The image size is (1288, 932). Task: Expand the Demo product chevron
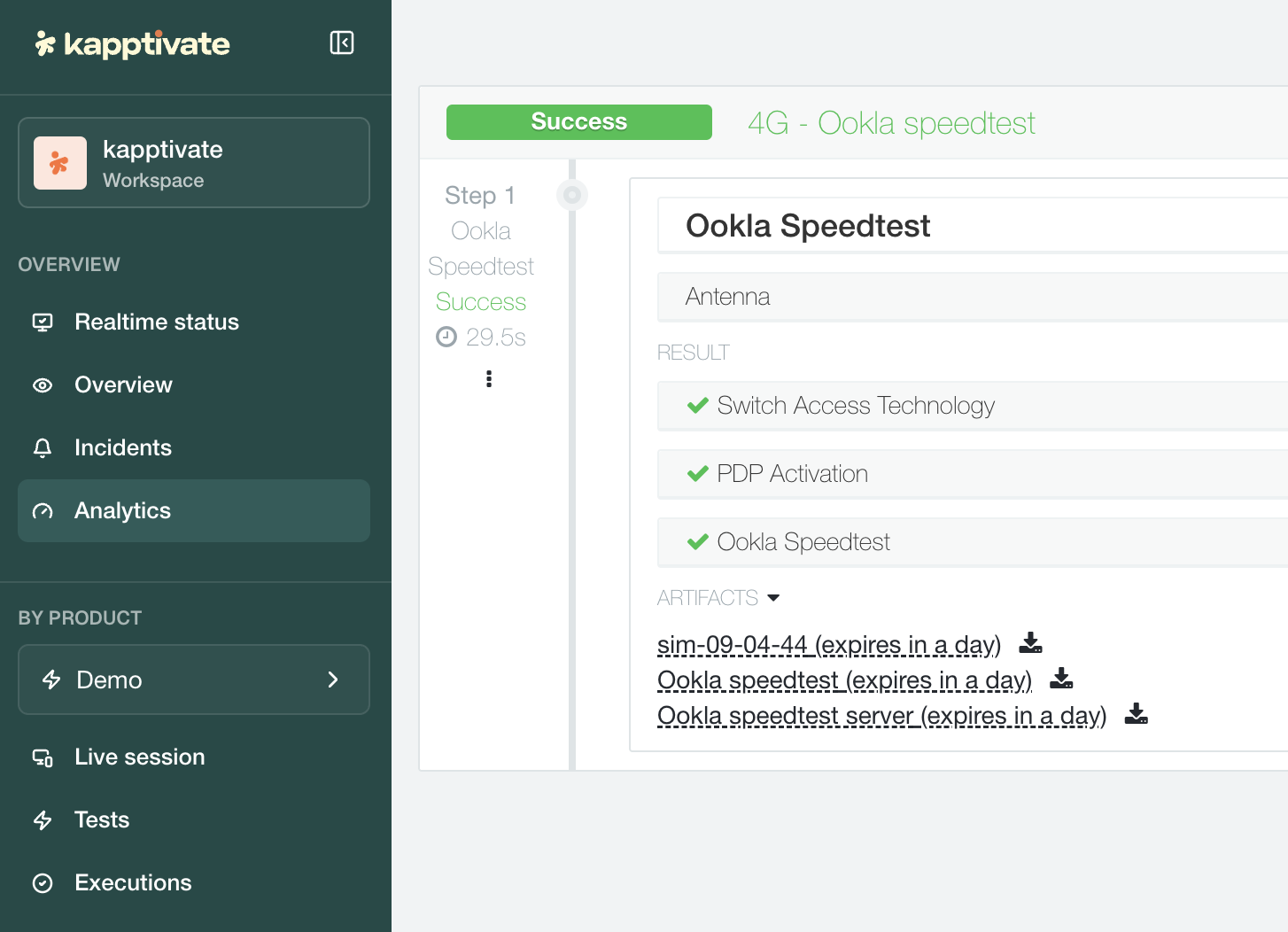[x=333, y=680]
